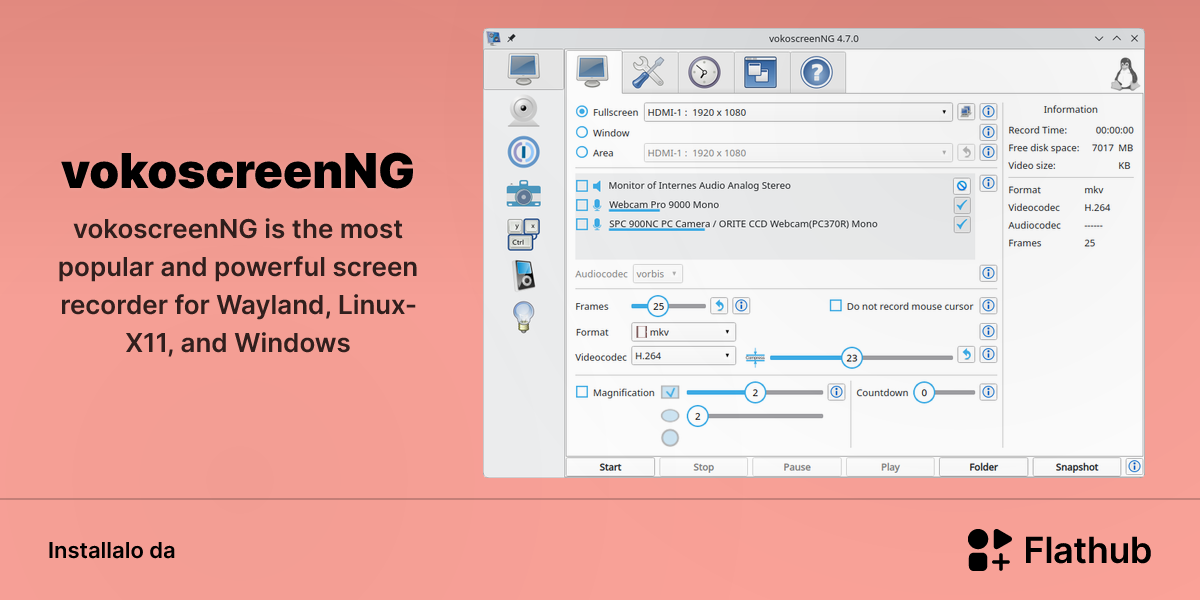Switch to the windows tab
Viewport: 1200px width, 600px height.
tap(761, 72)
